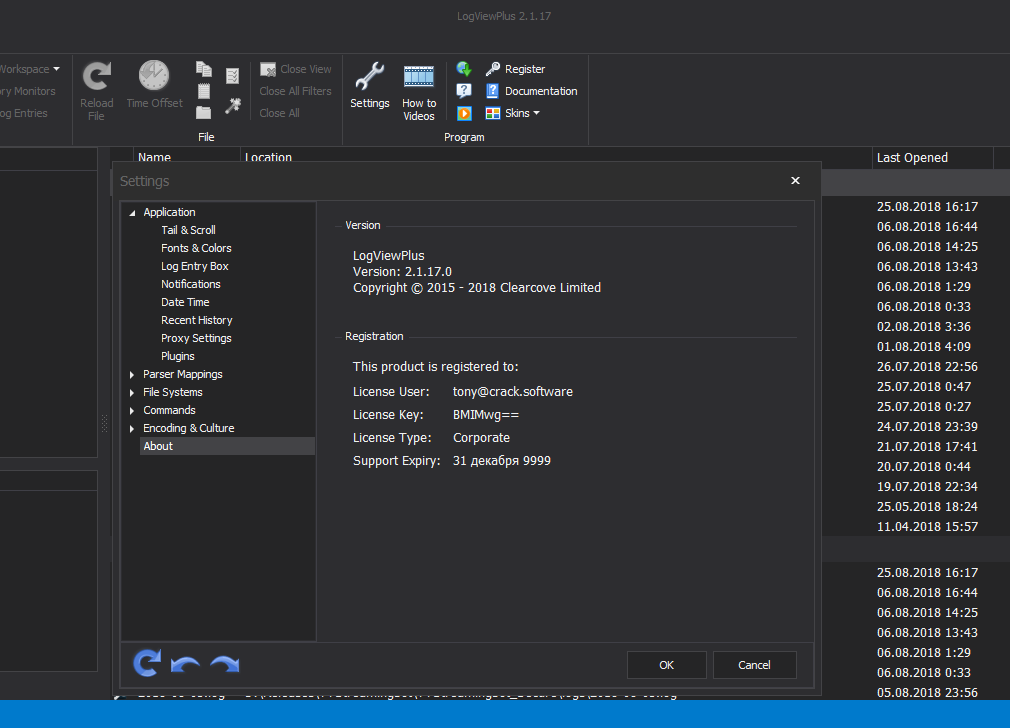Click the 05.08.2018 23:56 entry
Image resolution: width=1010 pixels, height=728 pixels.
(927, 693)
